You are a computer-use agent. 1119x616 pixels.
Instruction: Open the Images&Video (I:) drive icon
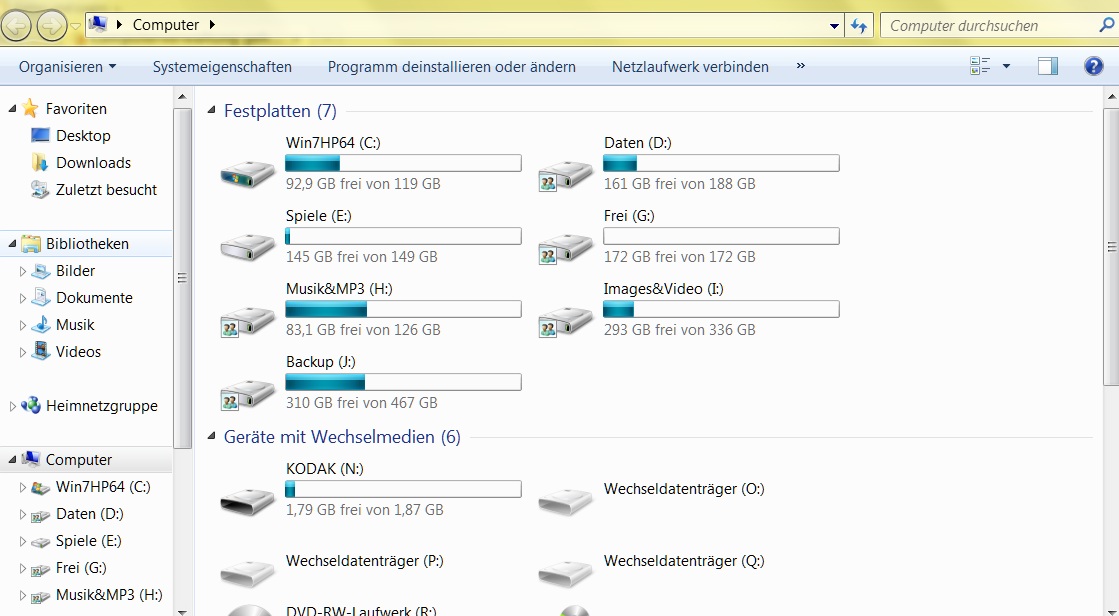566,320
